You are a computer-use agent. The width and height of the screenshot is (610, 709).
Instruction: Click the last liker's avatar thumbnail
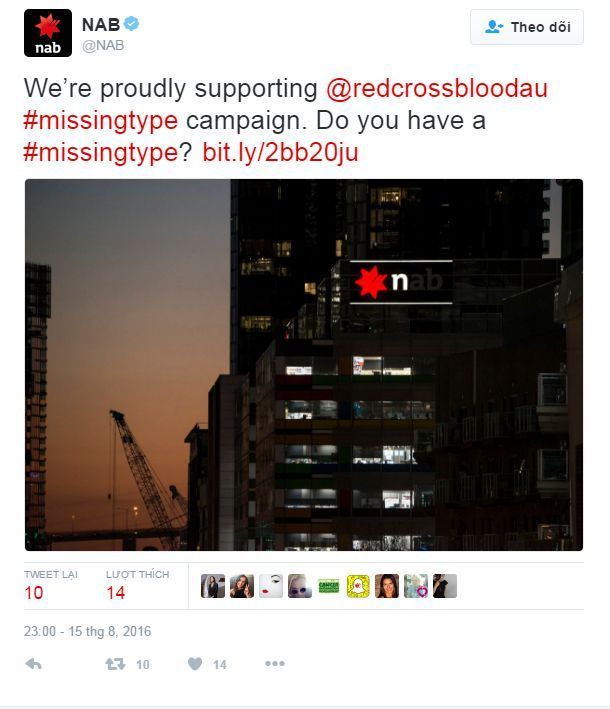coord(445,586)
